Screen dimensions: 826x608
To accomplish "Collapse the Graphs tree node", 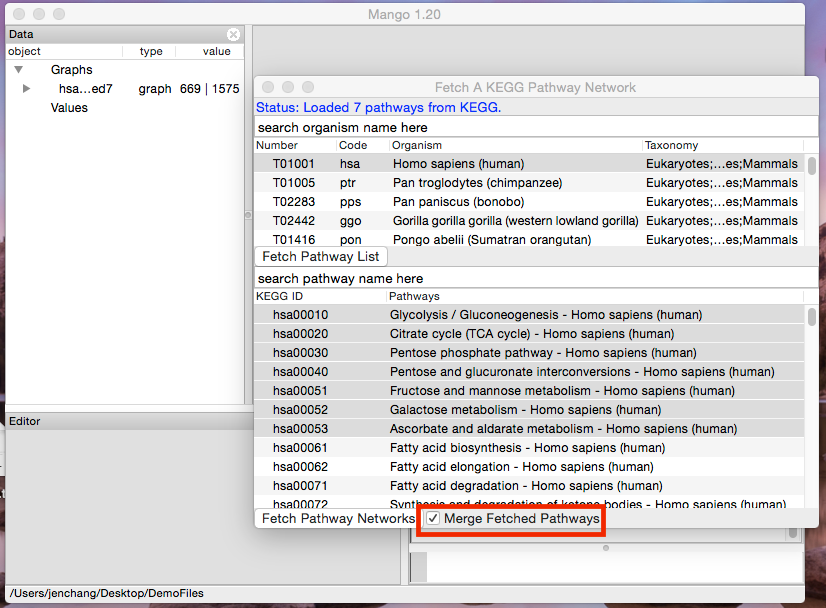I will (x=18, y=69).
